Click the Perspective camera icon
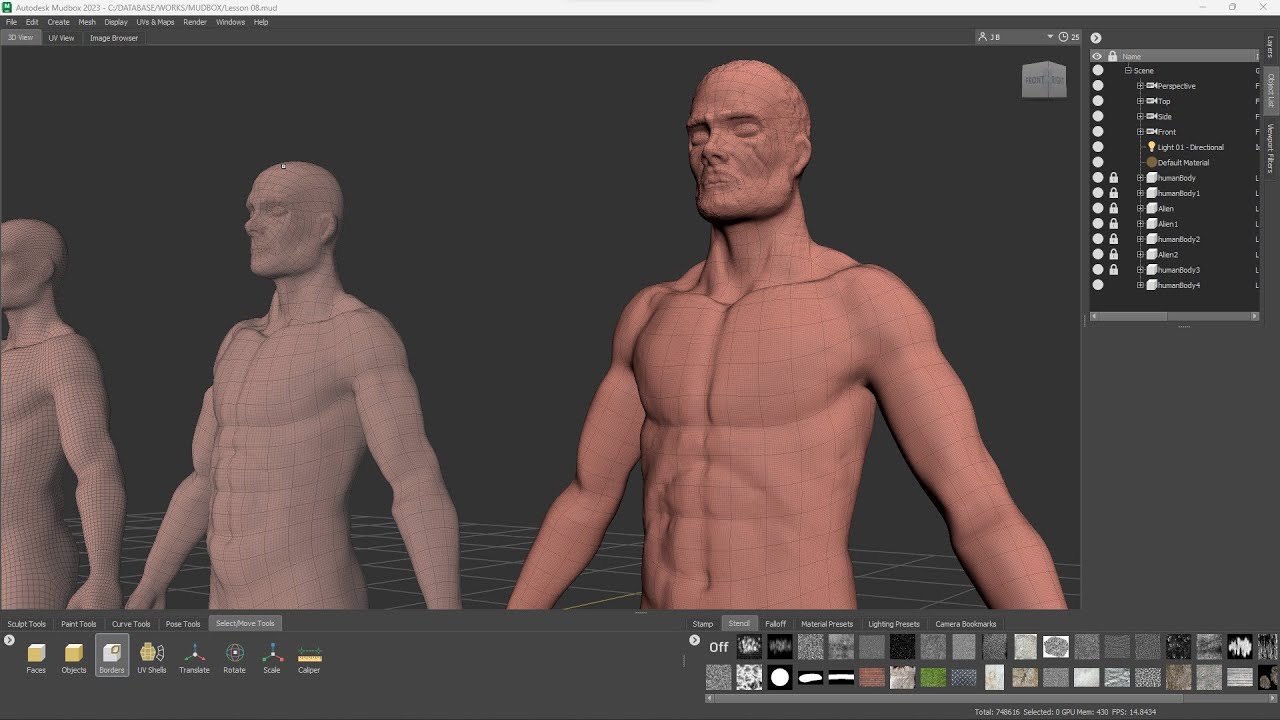This screenshot has height=720, width=1280. coord(1152,86)
